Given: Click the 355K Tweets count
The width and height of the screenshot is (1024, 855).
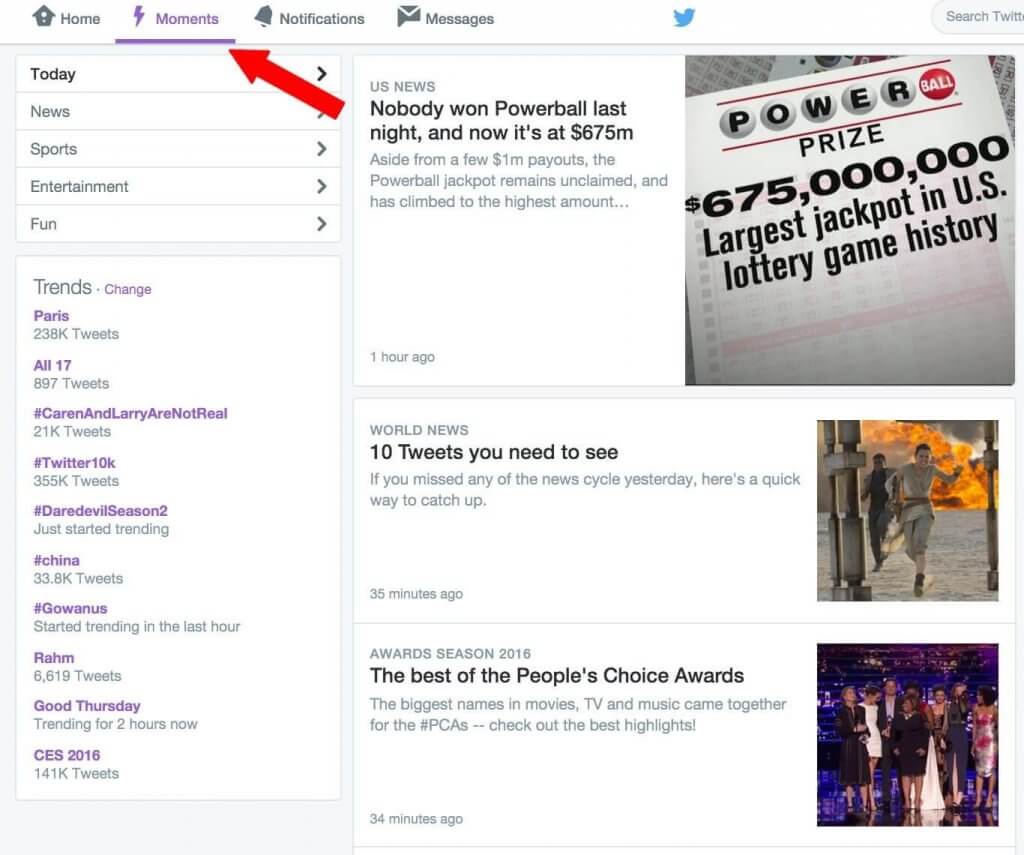Looking at the screenshot, I should click(x=76, y=481).
